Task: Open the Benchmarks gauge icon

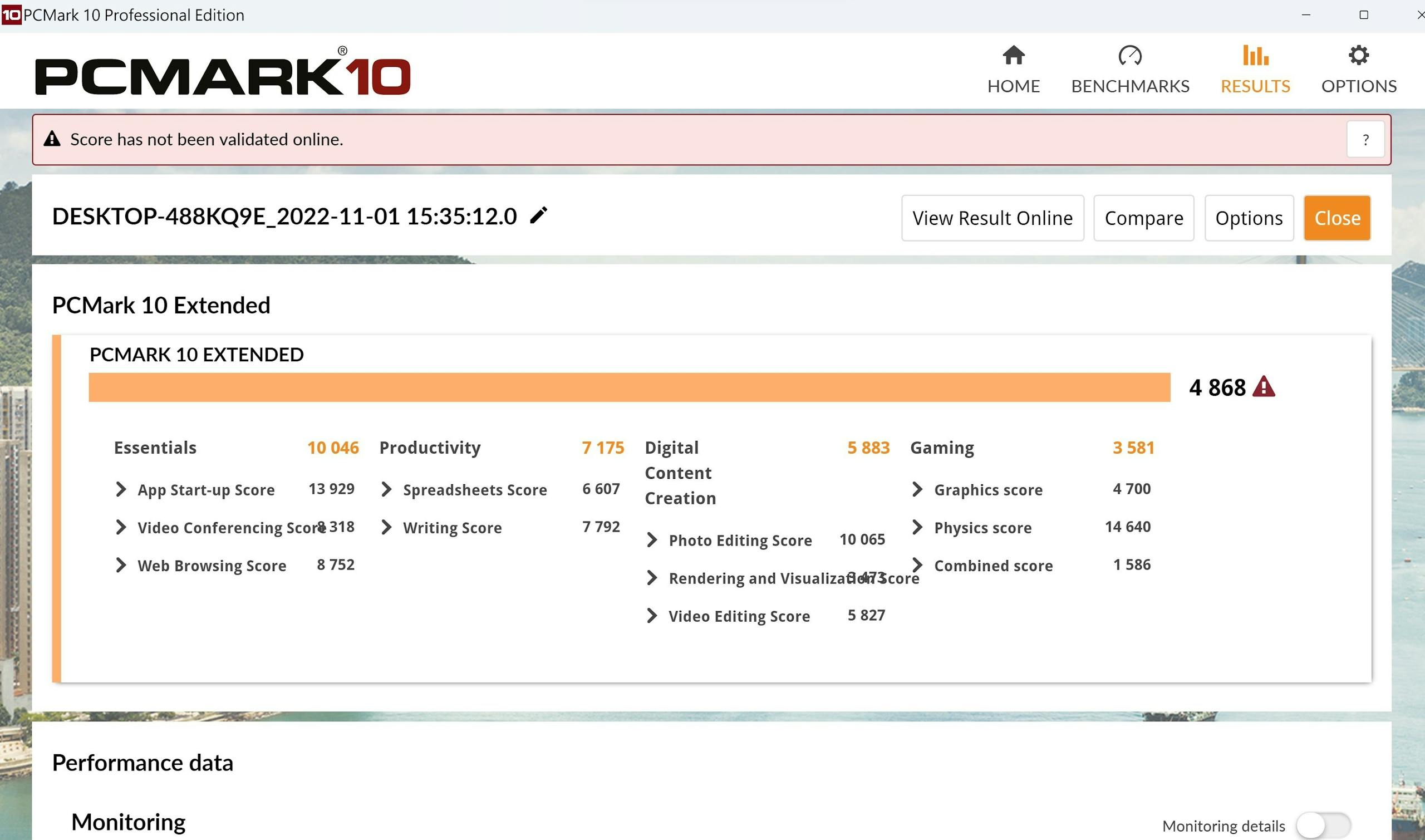Action: pyautogui.click(x=1129, y=56)
